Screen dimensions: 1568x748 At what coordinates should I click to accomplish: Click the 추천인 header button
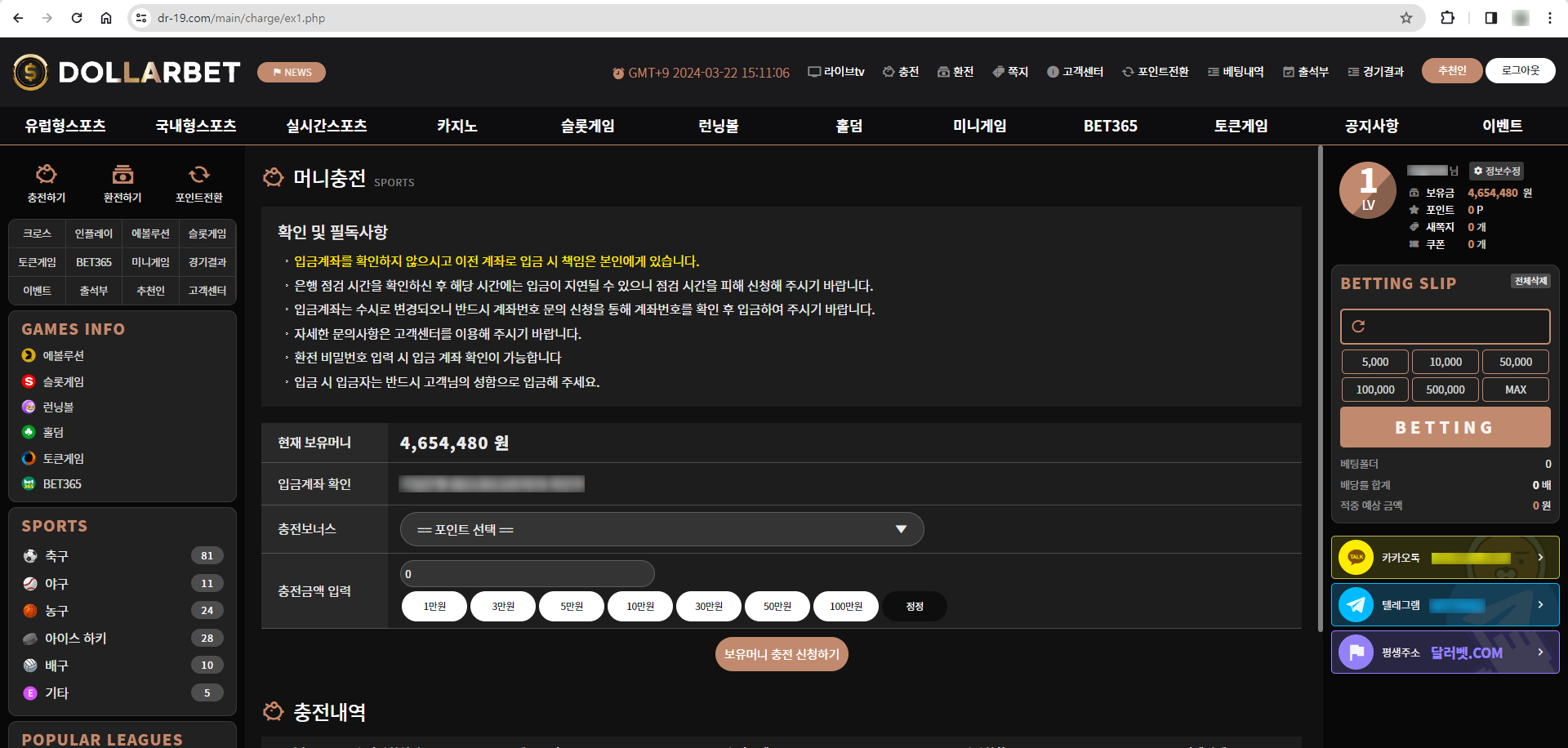pyautogui.click(x=1451, y=71)
